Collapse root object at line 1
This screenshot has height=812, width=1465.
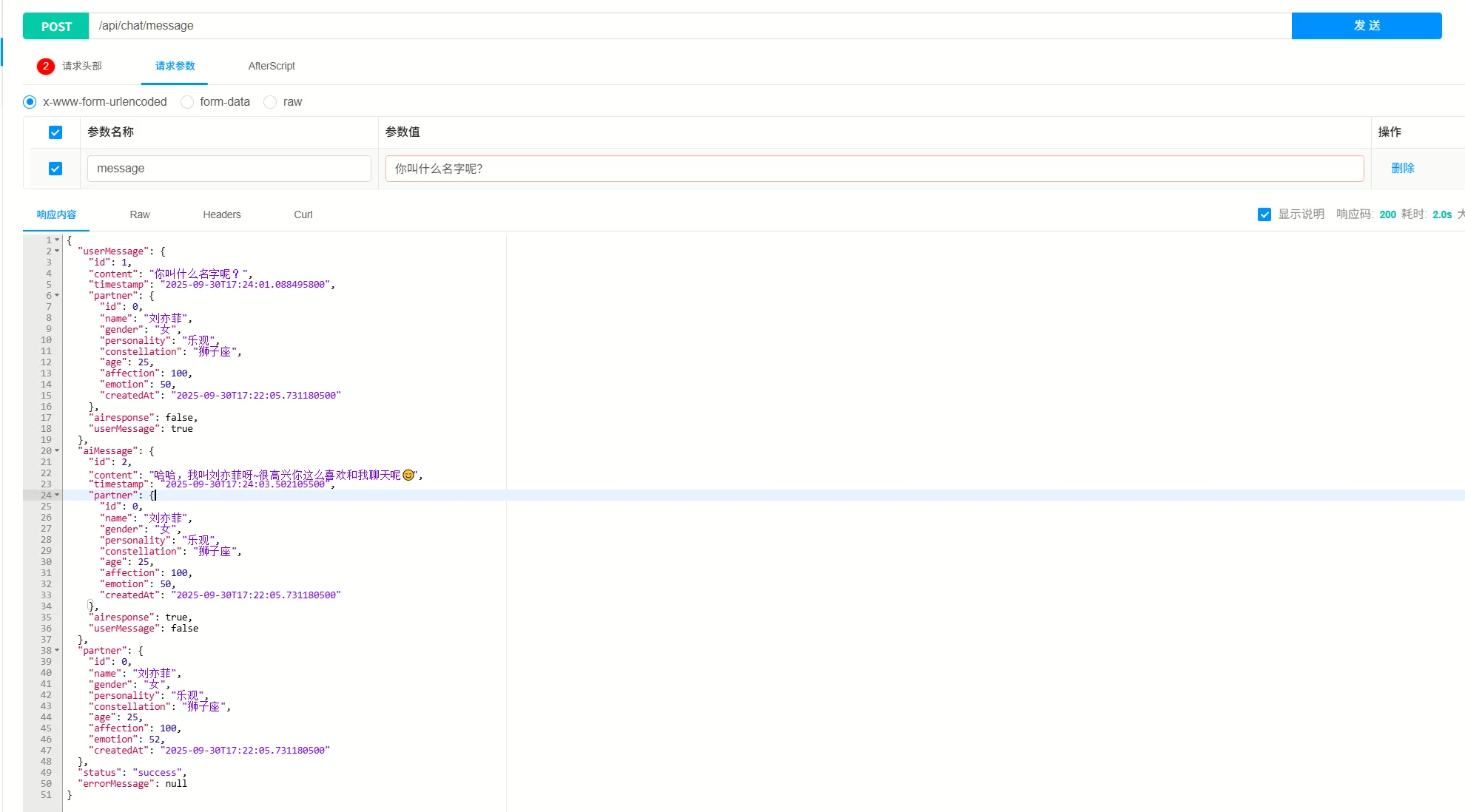(x=57, y=240)
